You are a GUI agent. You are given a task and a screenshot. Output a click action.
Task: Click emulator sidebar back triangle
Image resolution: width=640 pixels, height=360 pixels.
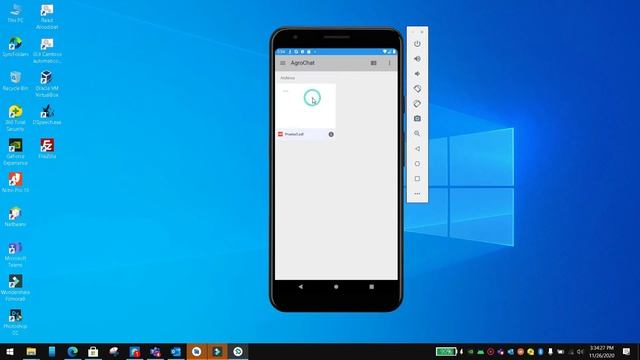417,149
